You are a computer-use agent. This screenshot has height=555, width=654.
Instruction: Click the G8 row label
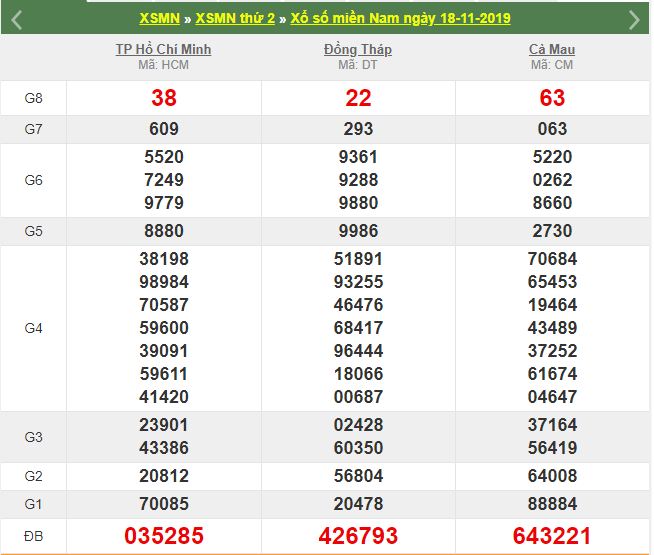point(33,98)
